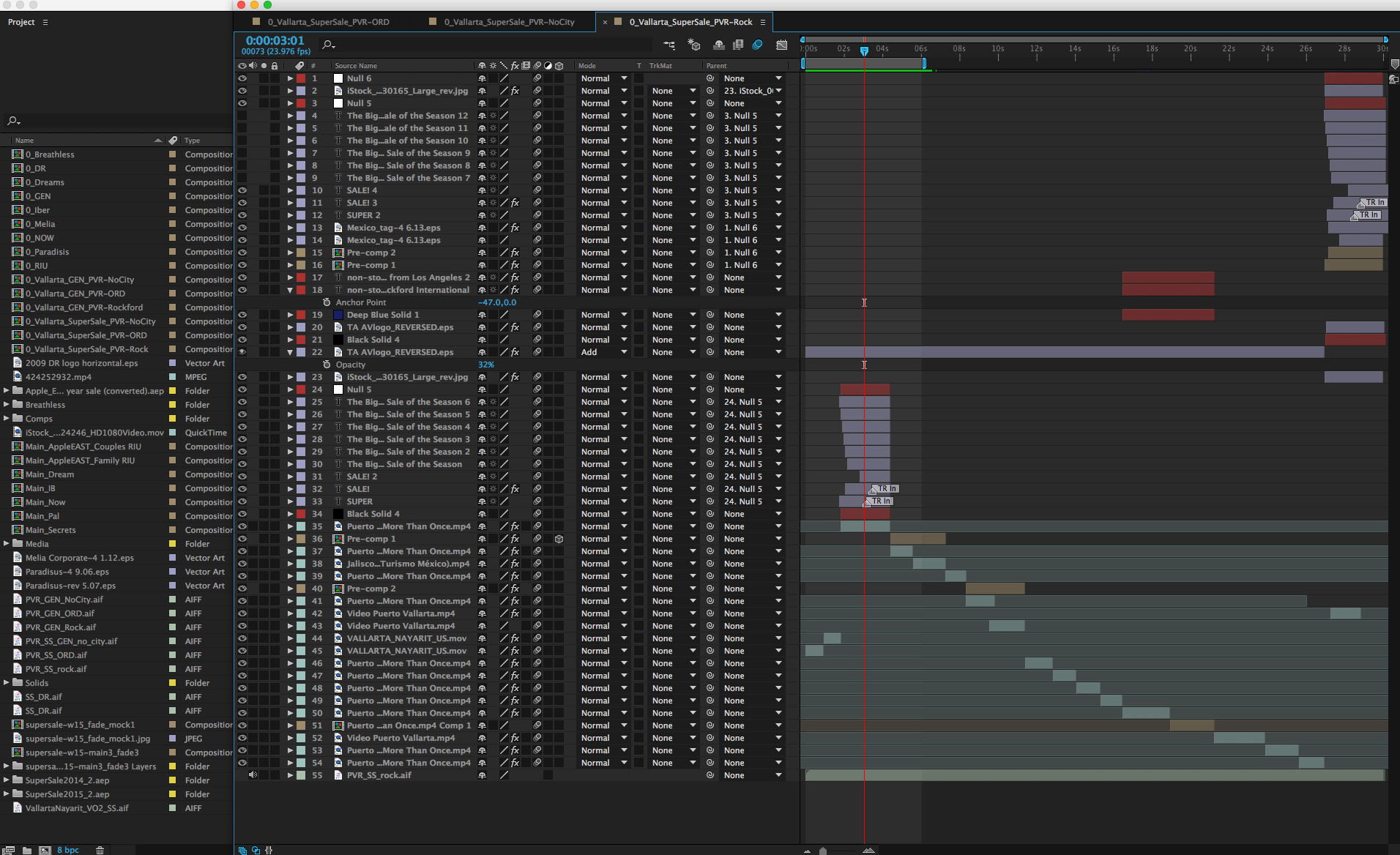The image size is (1400, 855).
Task: Switch to 0_Vallarta_SuperSale_PVR-ORD timeline tab
Action: click(x=328, y=22)
